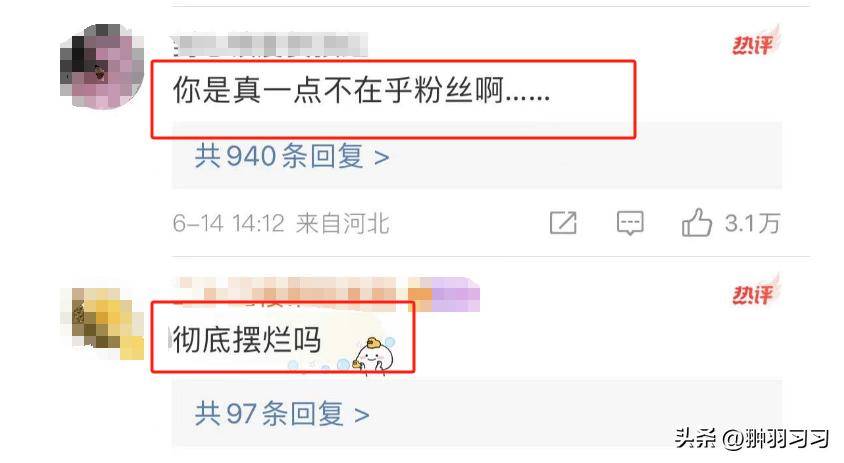Open the first commenter's blurred username
This screenshot has width=844, height=463.
click(270, 44)
